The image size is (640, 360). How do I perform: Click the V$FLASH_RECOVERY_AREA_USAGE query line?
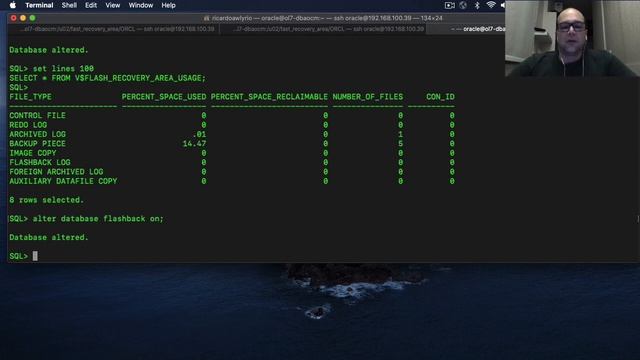[x=107, y=78]
